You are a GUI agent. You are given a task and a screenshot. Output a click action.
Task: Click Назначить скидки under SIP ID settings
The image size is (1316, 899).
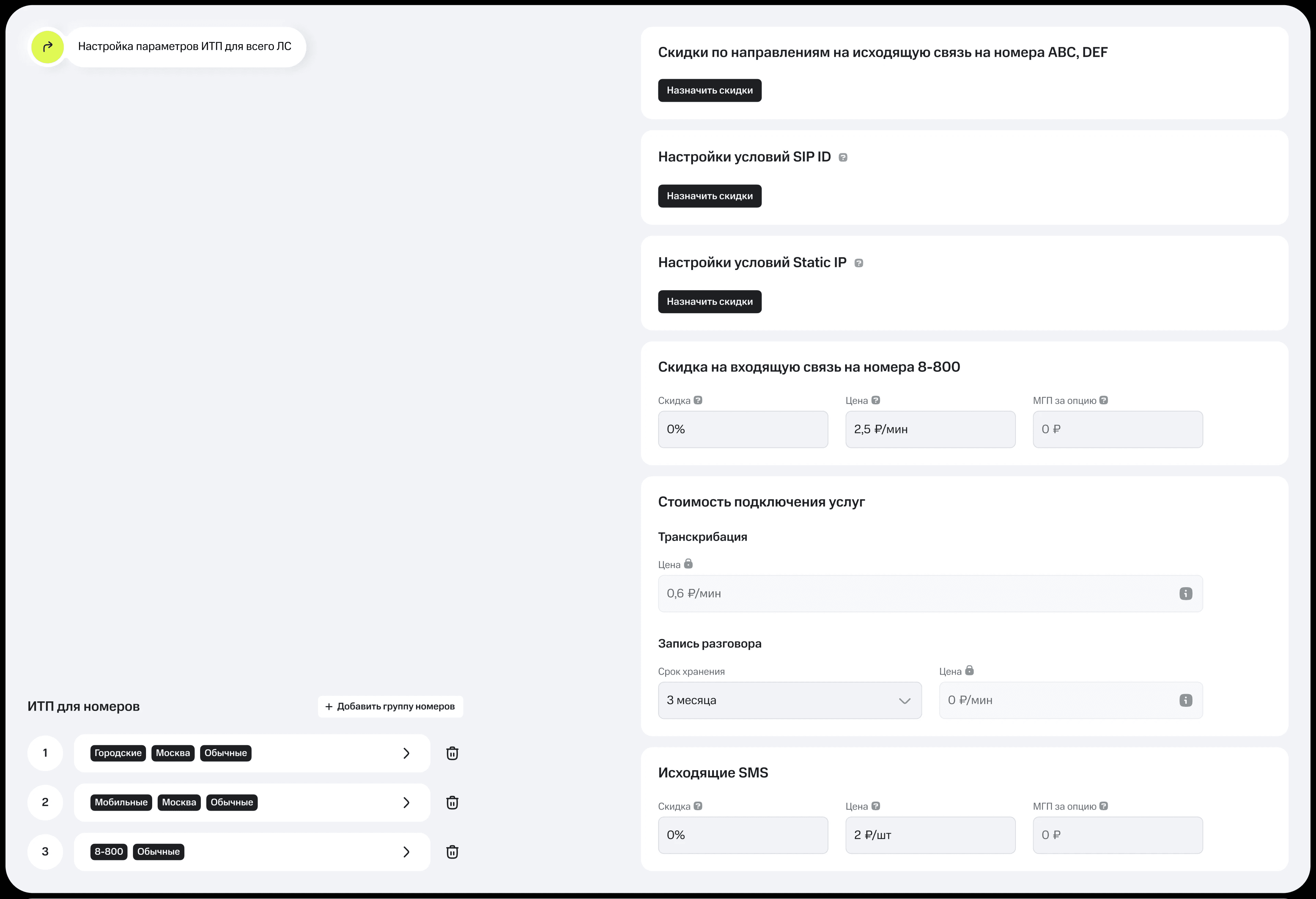[x=709, y=196]
